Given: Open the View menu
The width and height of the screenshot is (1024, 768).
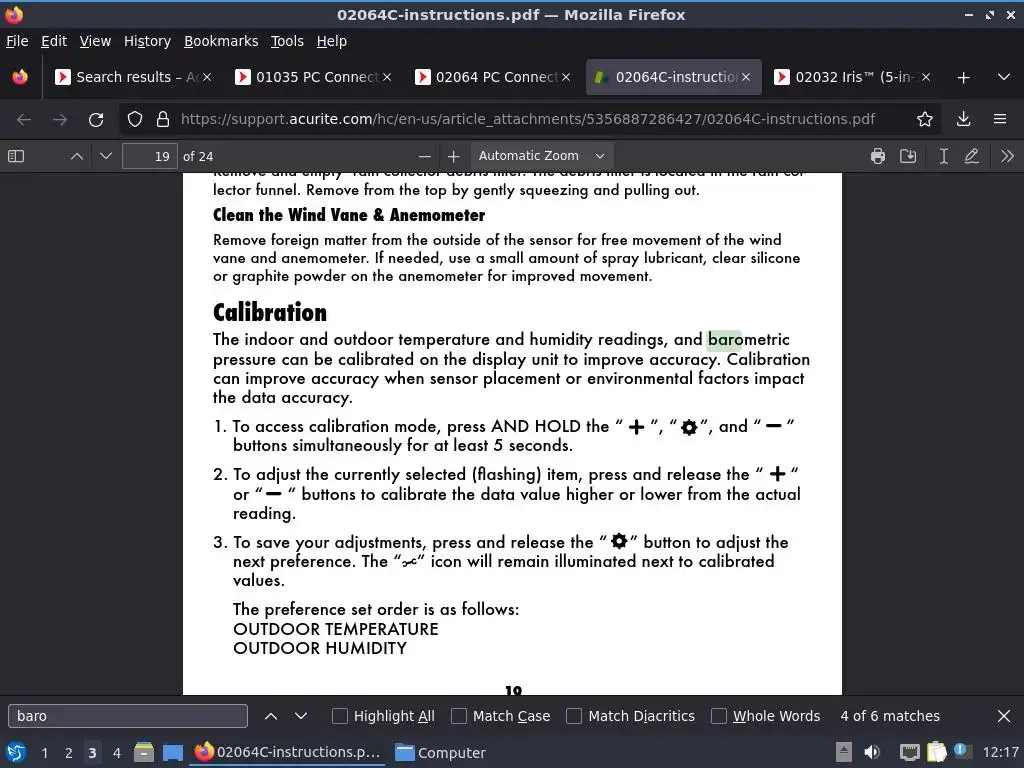Looking at the screenshot, I should point(95,41).
